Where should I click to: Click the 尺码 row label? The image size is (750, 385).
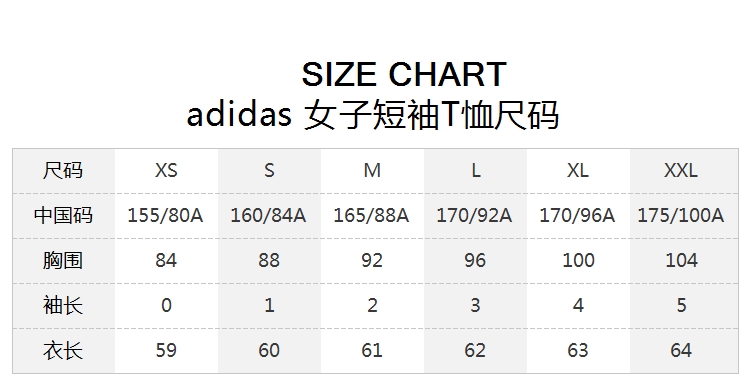63,171
